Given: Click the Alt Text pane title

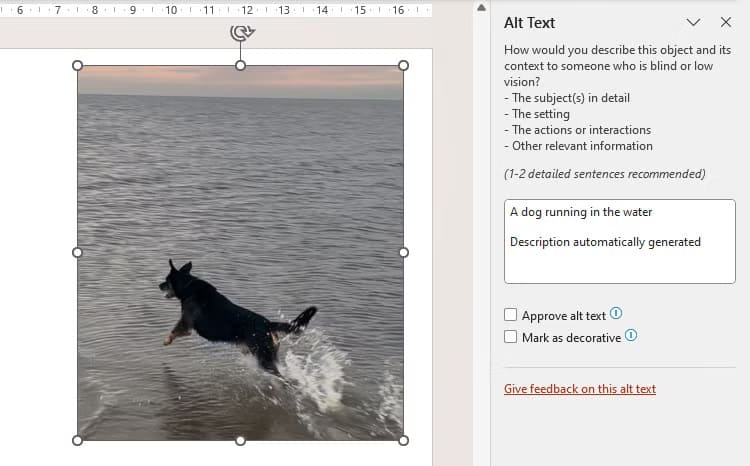Looking at the screenshot, I should (x=529, y=22).
